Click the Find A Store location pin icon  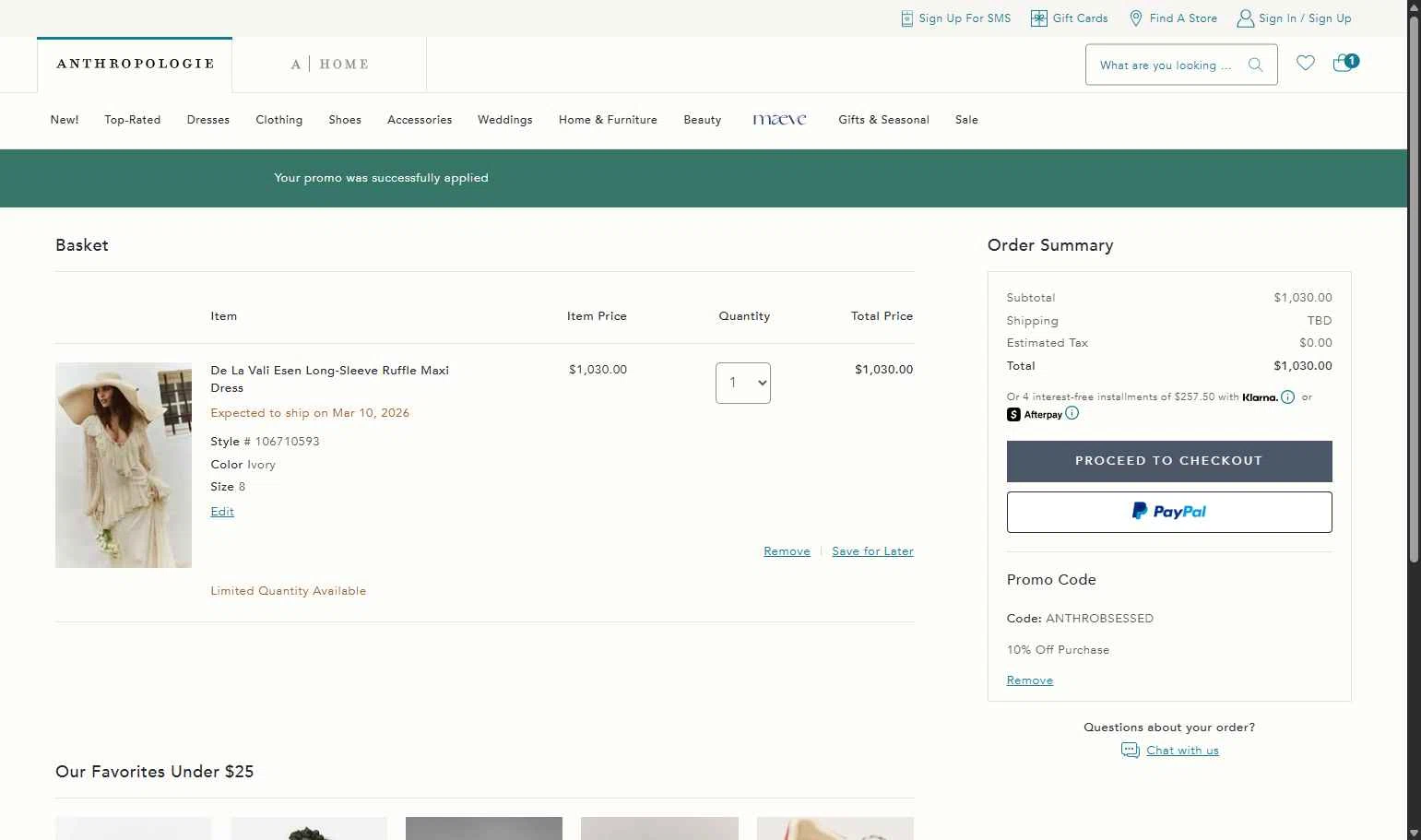[x=1136, y=18]
